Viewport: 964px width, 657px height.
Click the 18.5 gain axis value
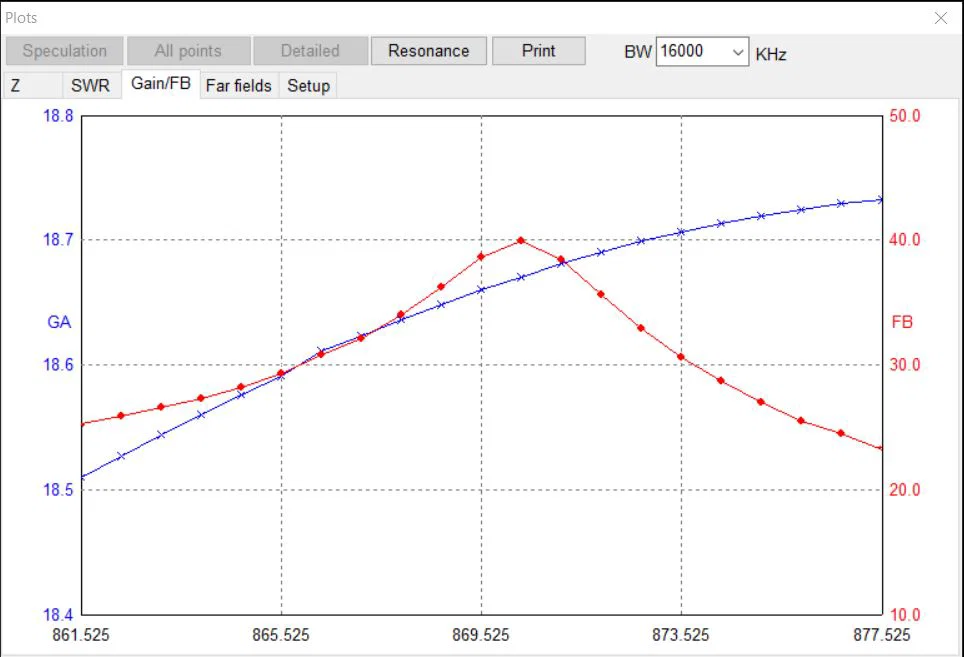[x=58, y=490]
